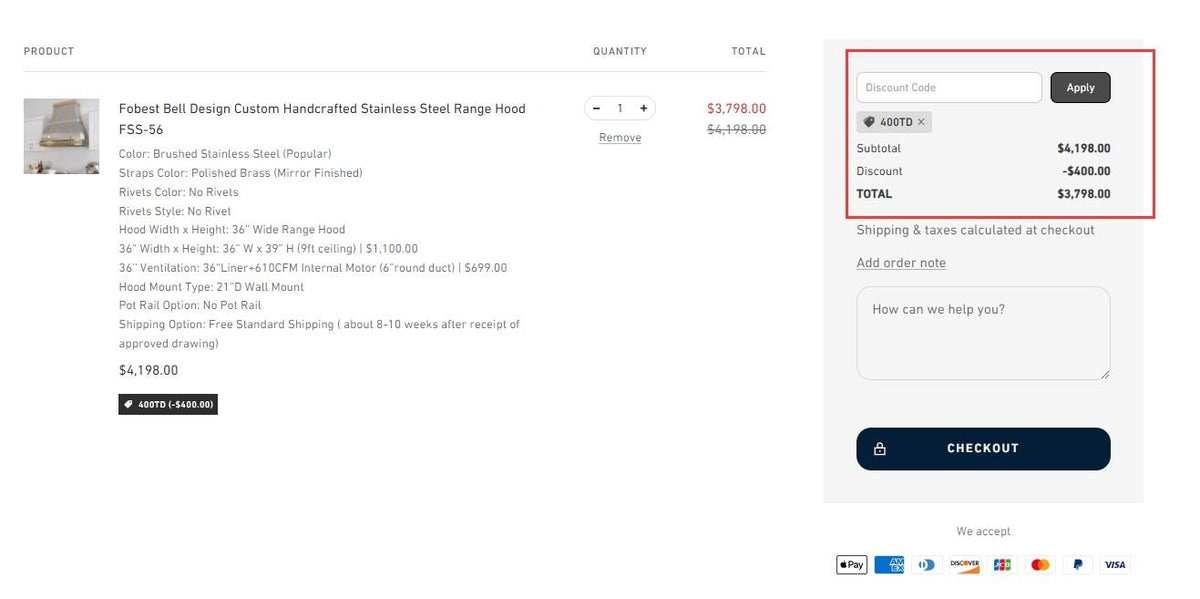Viewport: 1200px width, 599px height.
Task: Click the JCB payment icon
Action: tap(1002, 565)
